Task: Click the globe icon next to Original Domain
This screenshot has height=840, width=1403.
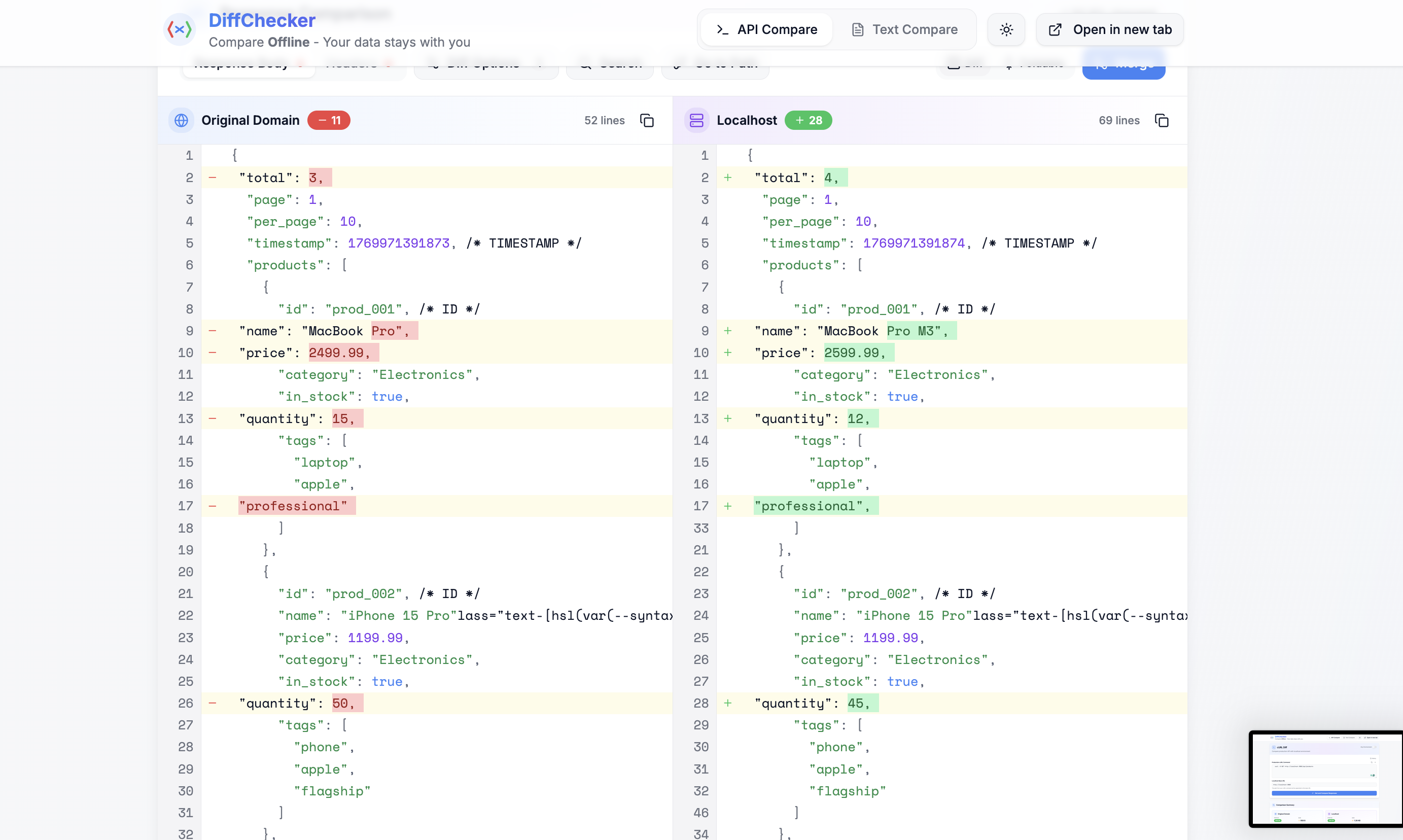Action: [x=181, y=120]
